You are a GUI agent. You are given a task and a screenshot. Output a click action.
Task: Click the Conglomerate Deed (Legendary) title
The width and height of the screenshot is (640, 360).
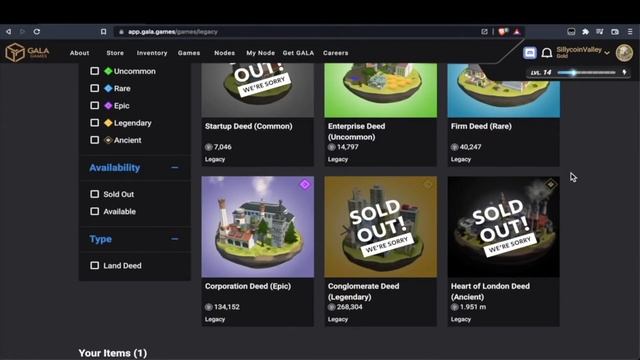click(x=363, y=291)
